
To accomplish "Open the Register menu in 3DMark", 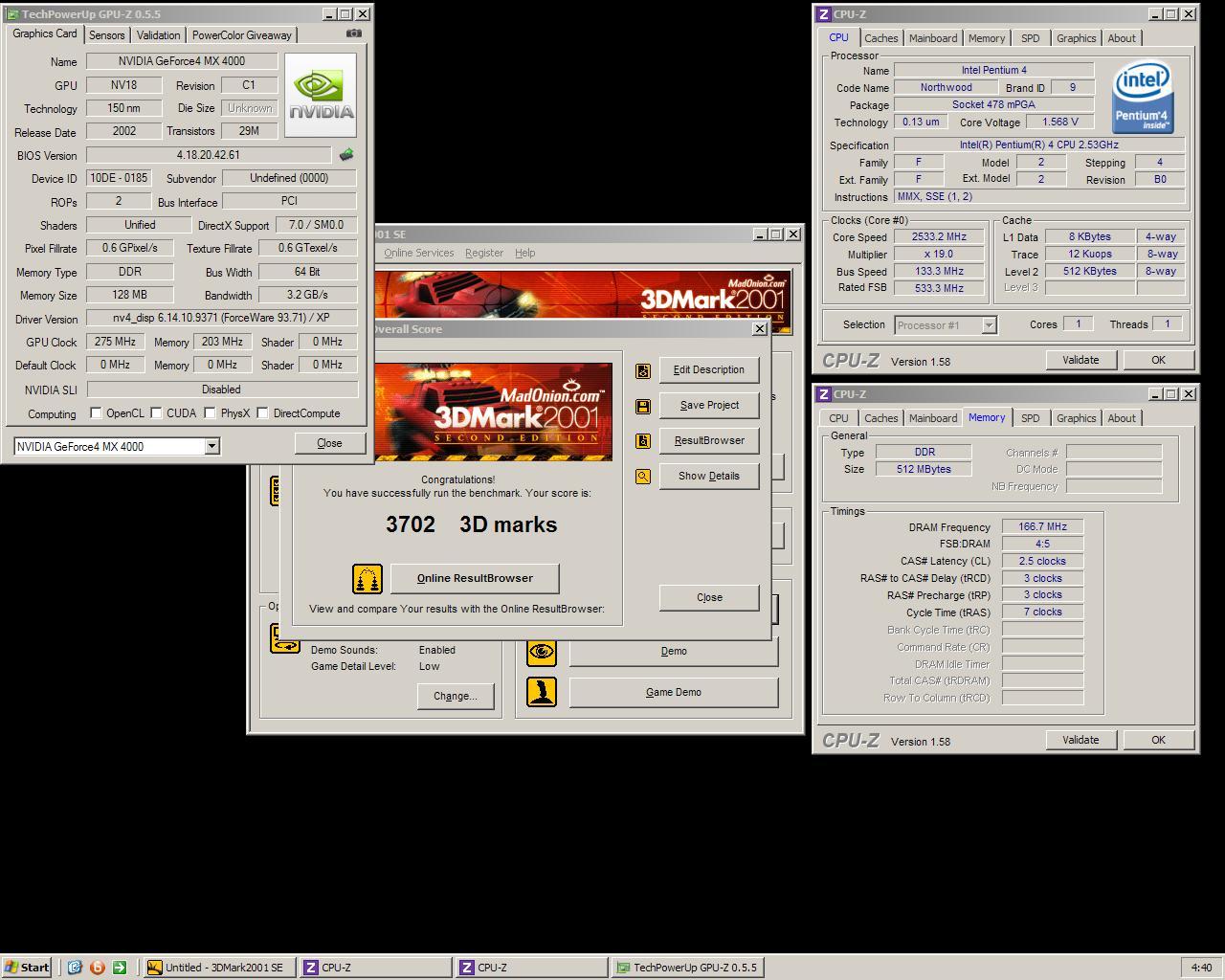I will click(x=484, y=253).
